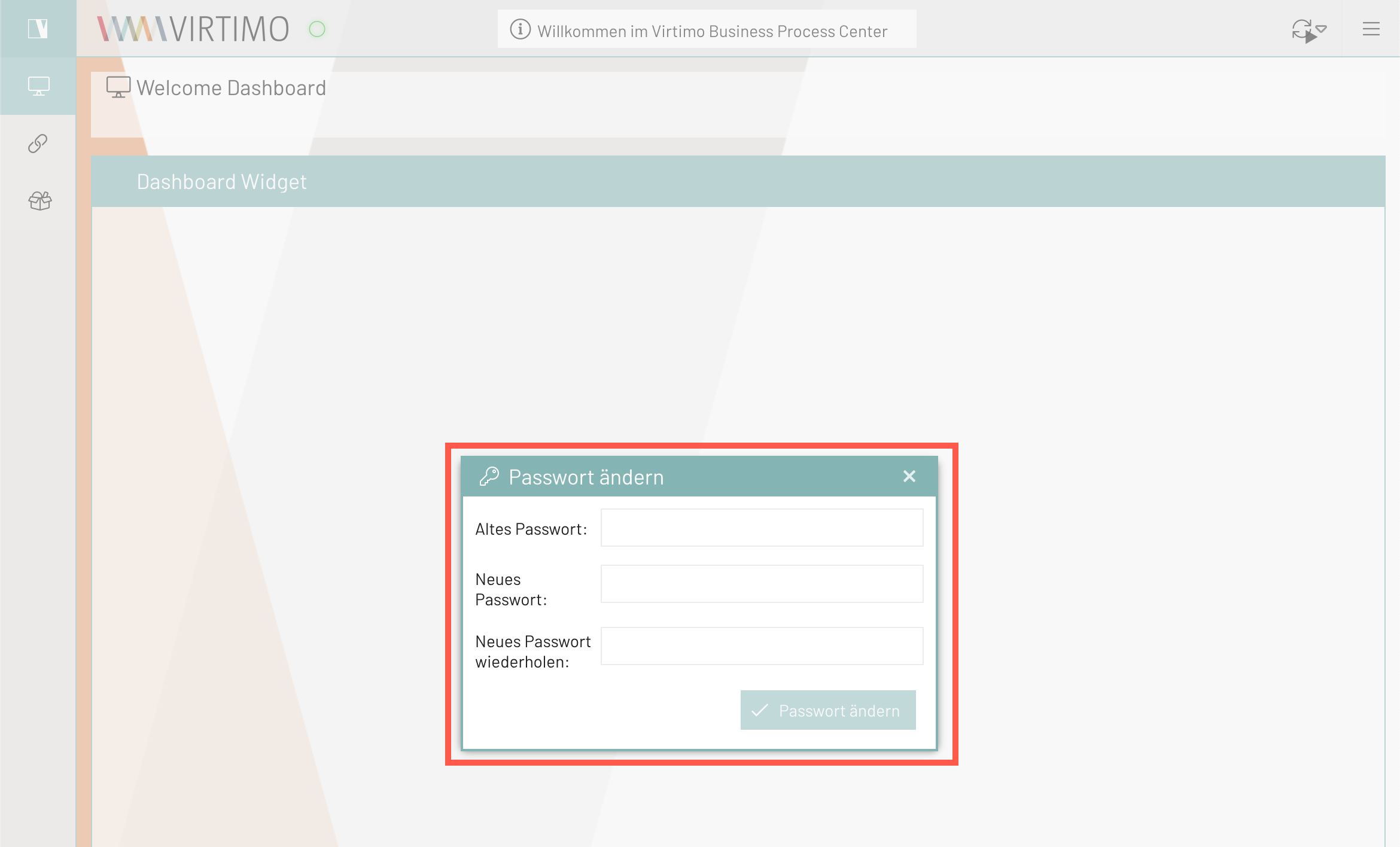The width and height of the screenshot is (1400, 847).
Task: Focus the Neues Passwort wiederholen field
Action: pos(761,646)
